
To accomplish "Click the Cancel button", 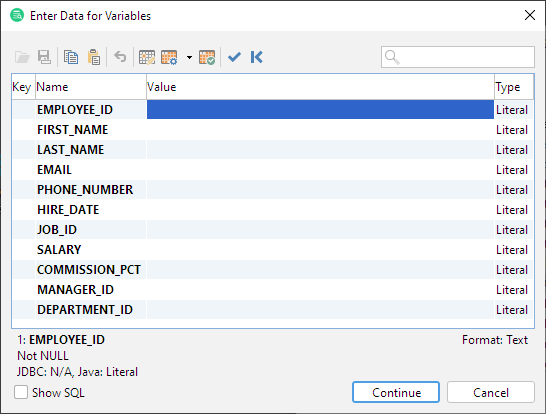I will click(x=491, y=392).
